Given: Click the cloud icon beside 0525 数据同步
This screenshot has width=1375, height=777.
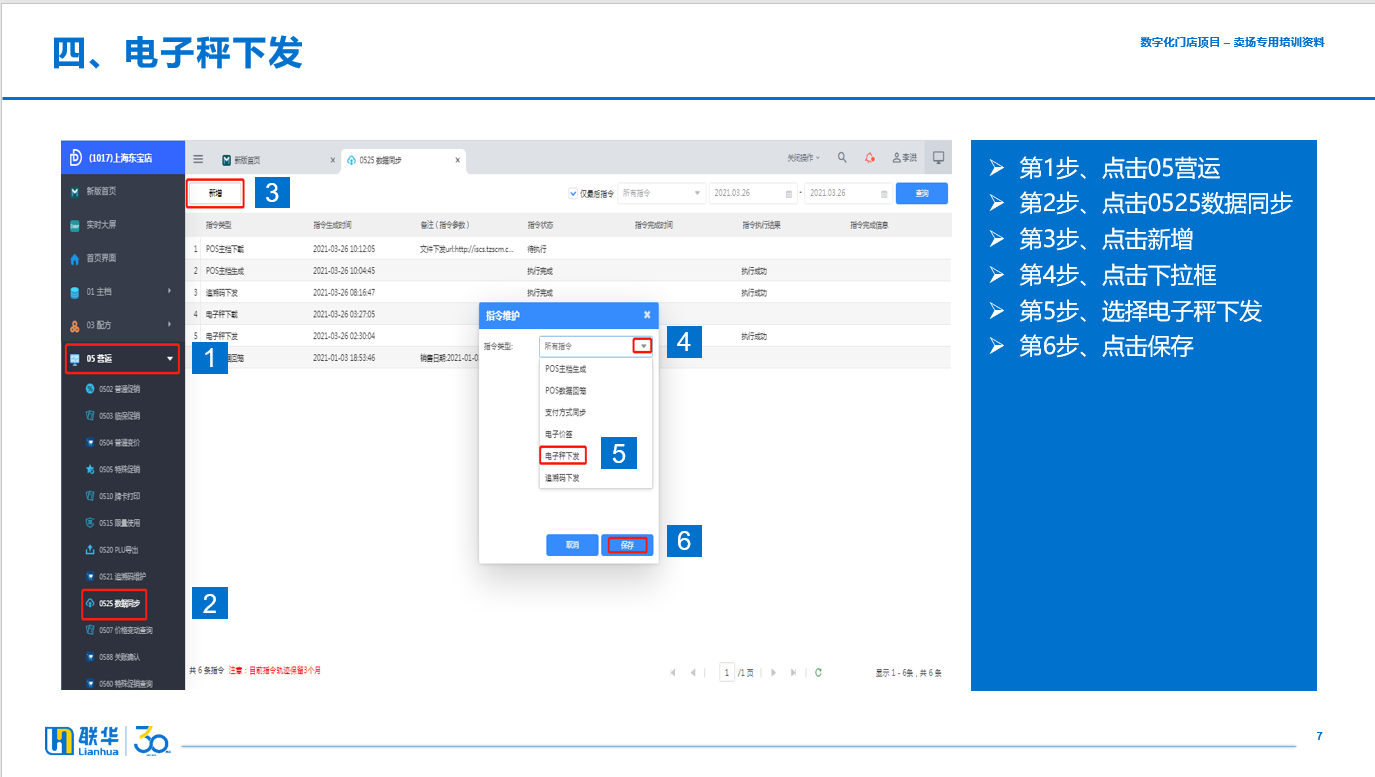Looking at the screenshot, I should 90,604.
